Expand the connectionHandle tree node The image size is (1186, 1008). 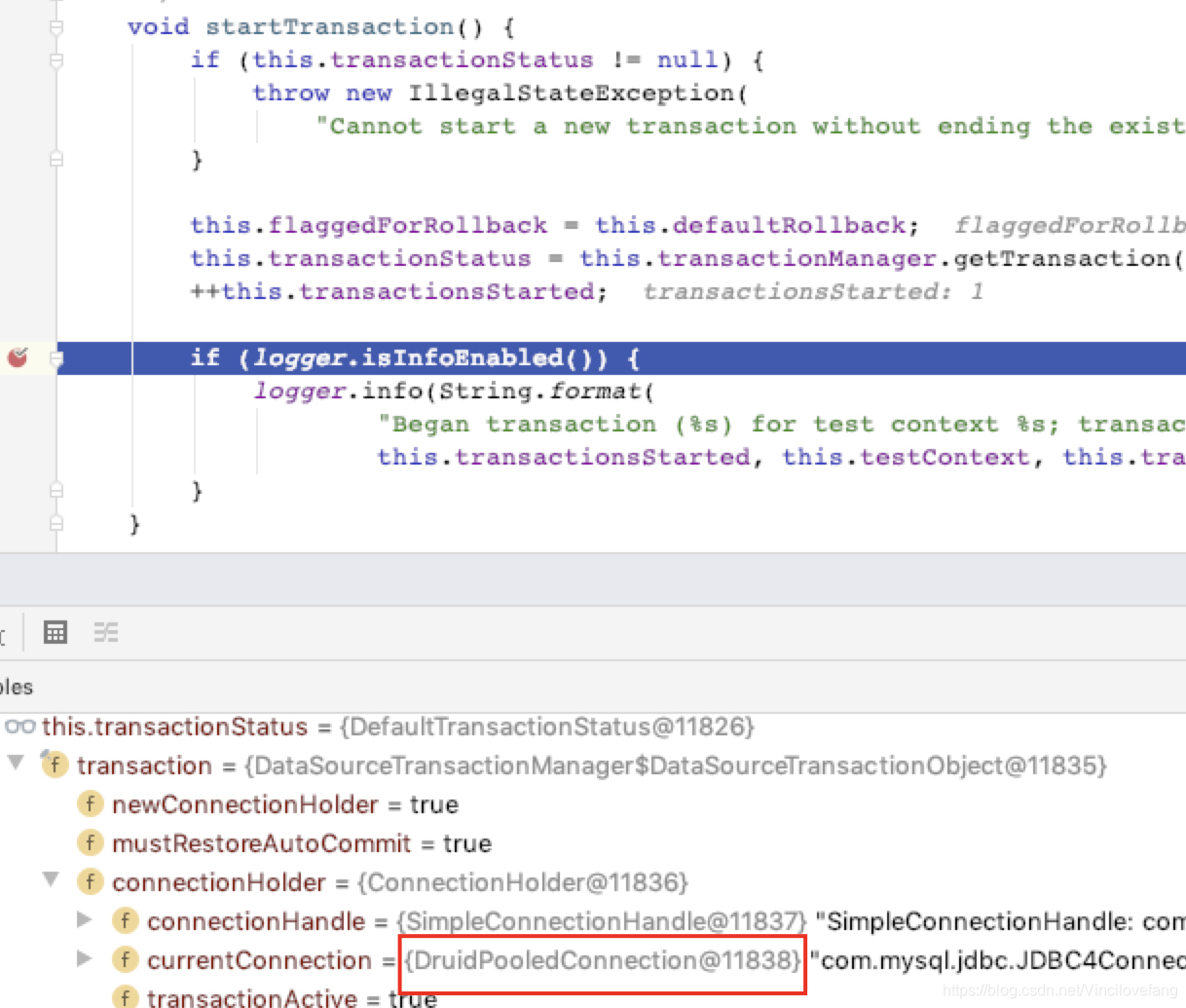click(84, 918)
